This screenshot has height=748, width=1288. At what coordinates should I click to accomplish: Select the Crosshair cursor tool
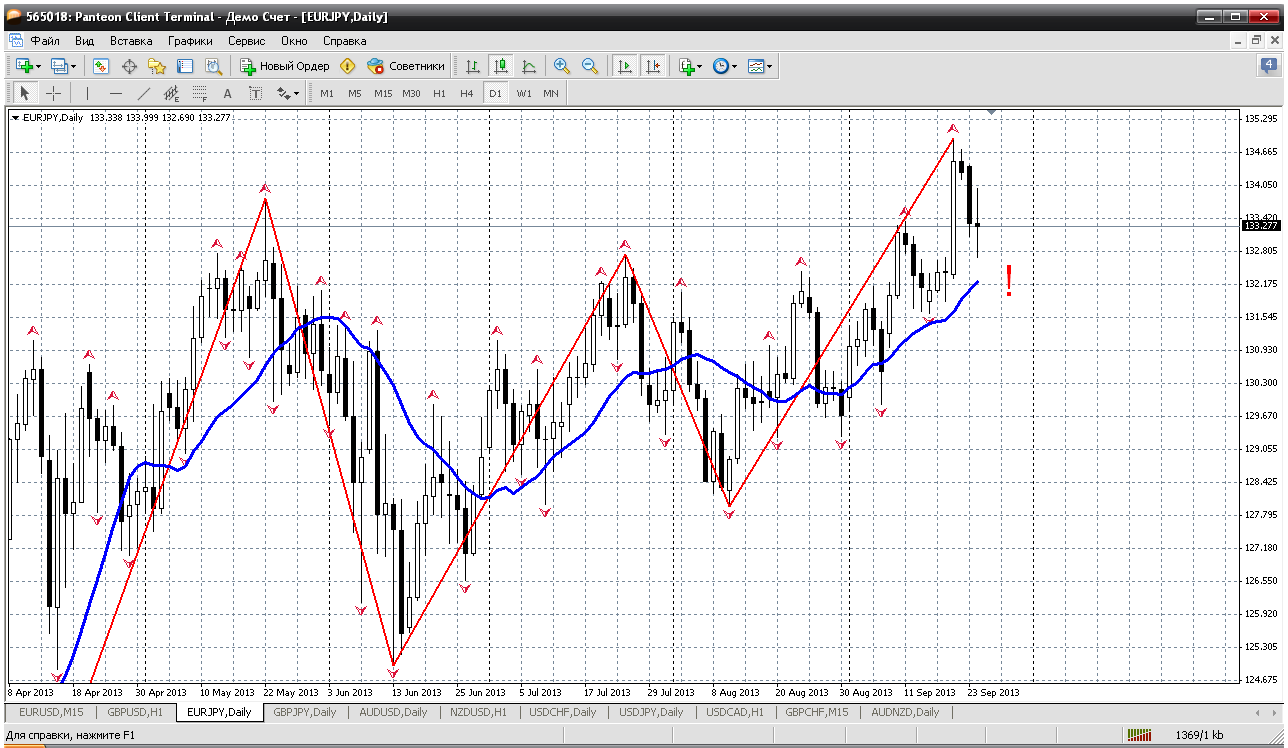coord(53,93)
